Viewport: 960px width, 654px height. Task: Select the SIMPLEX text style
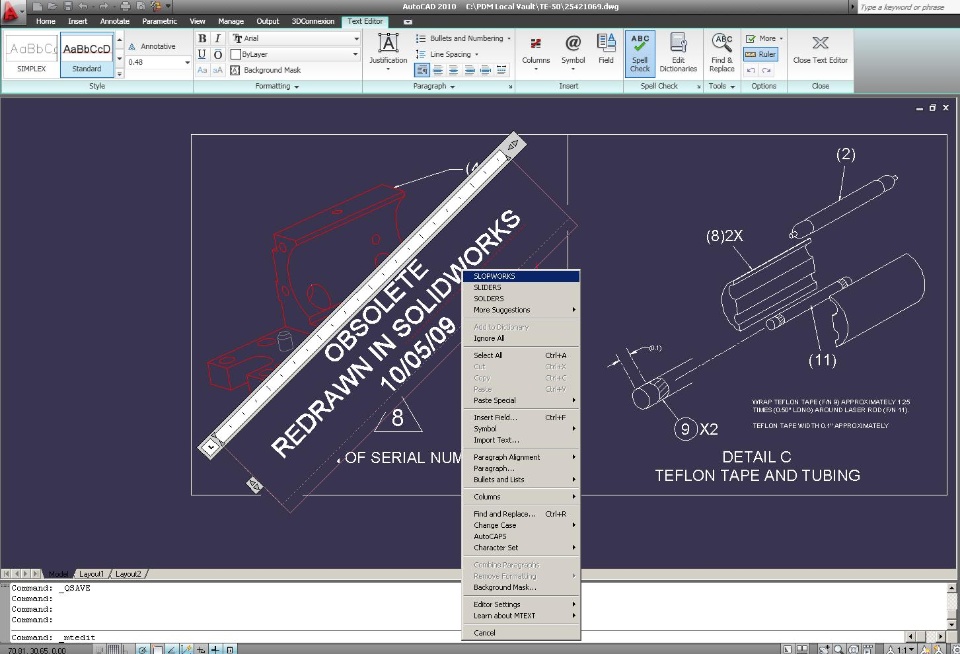coord(32,55)
